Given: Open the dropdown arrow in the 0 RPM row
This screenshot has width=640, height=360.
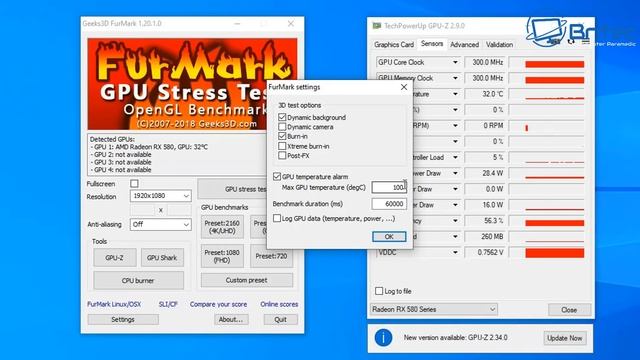Looking at the screenshot, I should (455, 126).
